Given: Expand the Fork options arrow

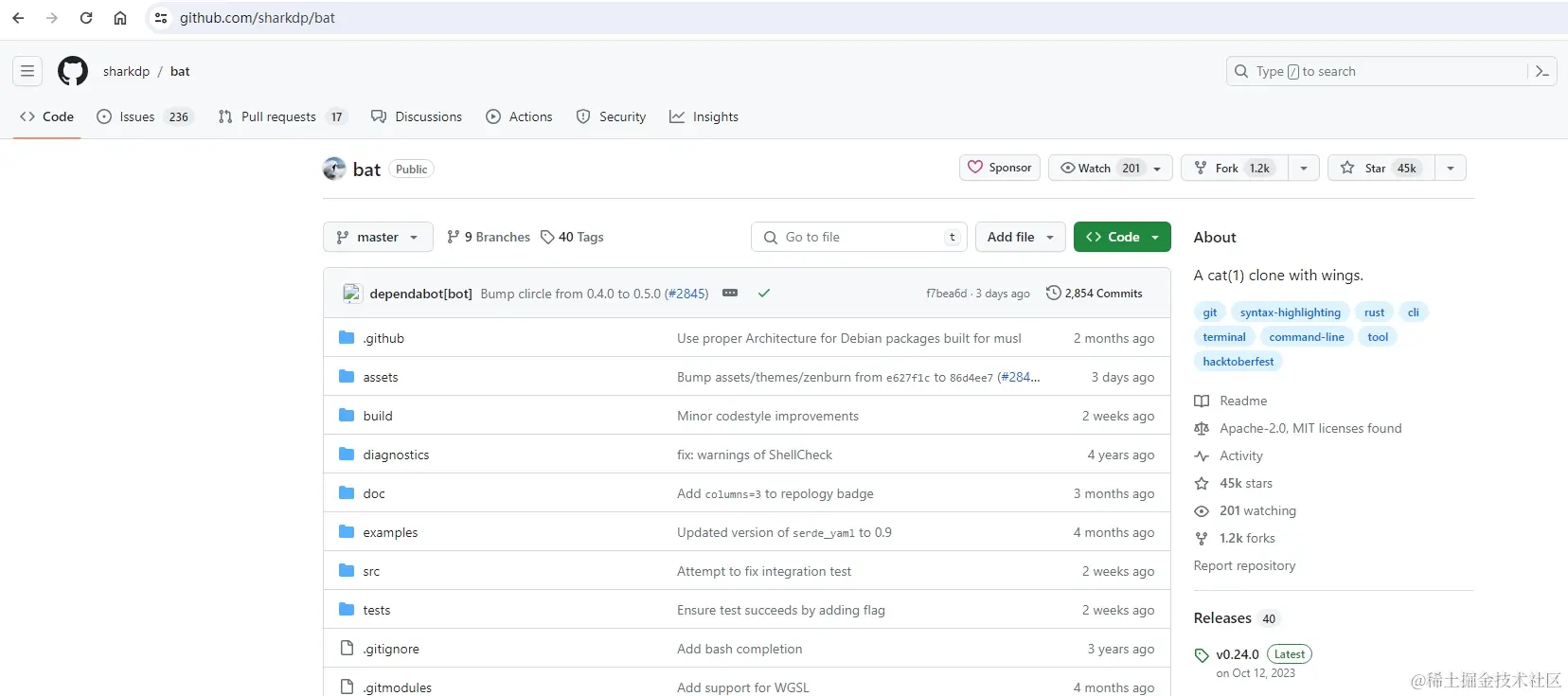Looking at the screenshot, I should [x=1304, y=168].
